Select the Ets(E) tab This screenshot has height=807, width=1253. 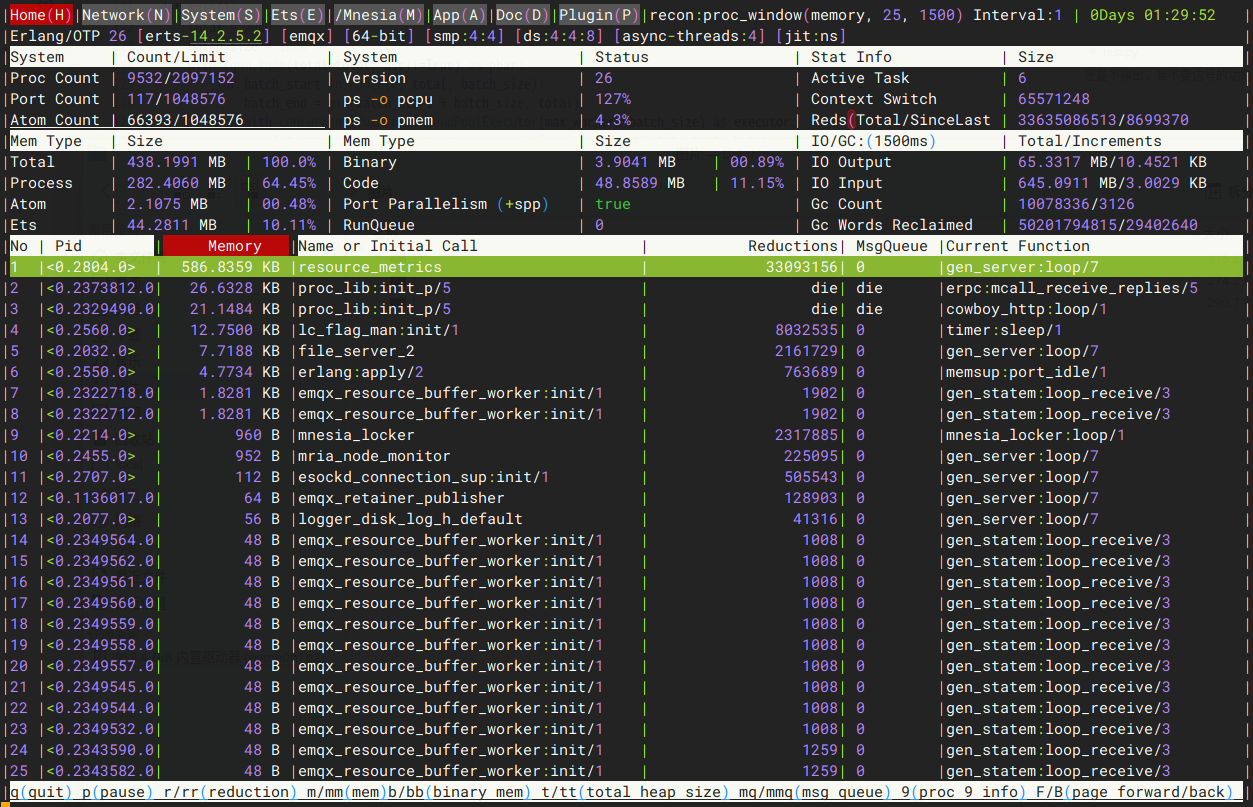coord(298,15)
